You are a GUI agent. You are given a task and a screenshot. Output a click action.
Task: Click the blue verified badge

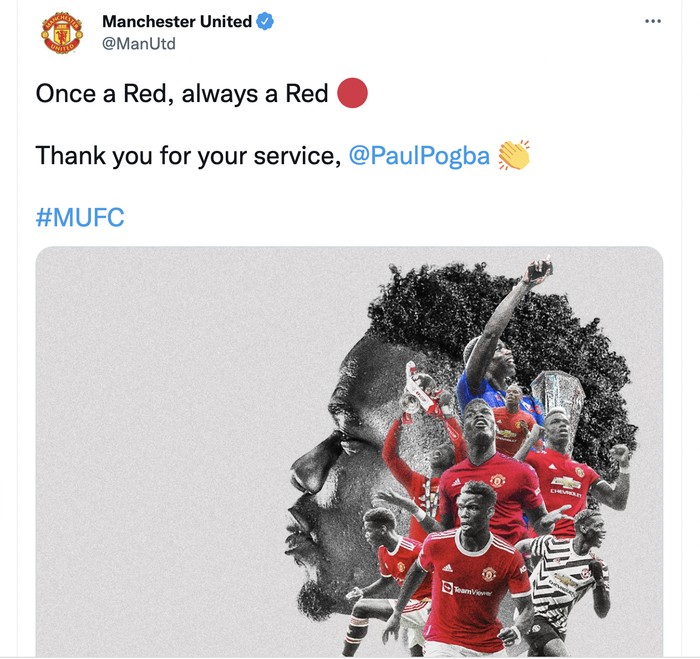tap(265, 21)
